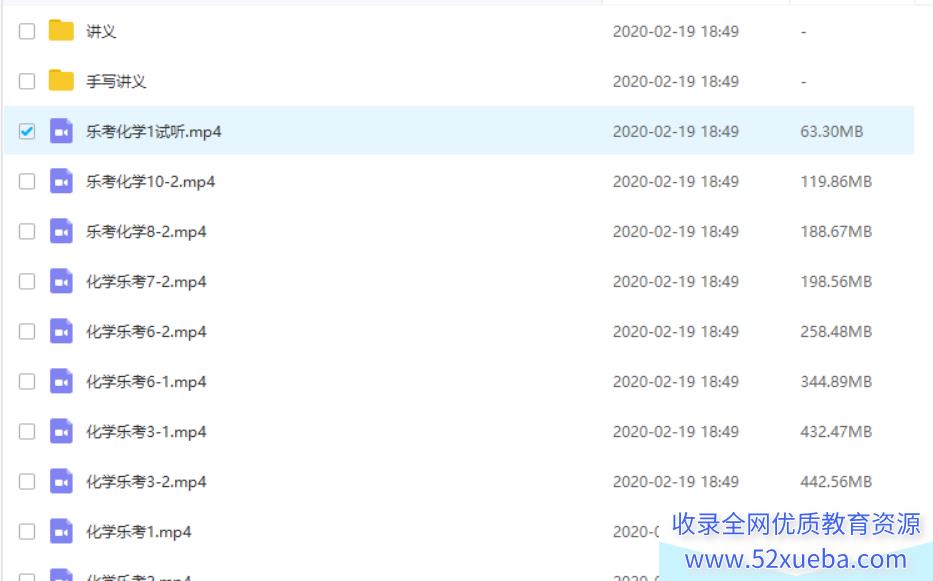The image size is (933, 581).
Task: Open the 手写讲义 folder icon
Action: click(x=61, y=81)
